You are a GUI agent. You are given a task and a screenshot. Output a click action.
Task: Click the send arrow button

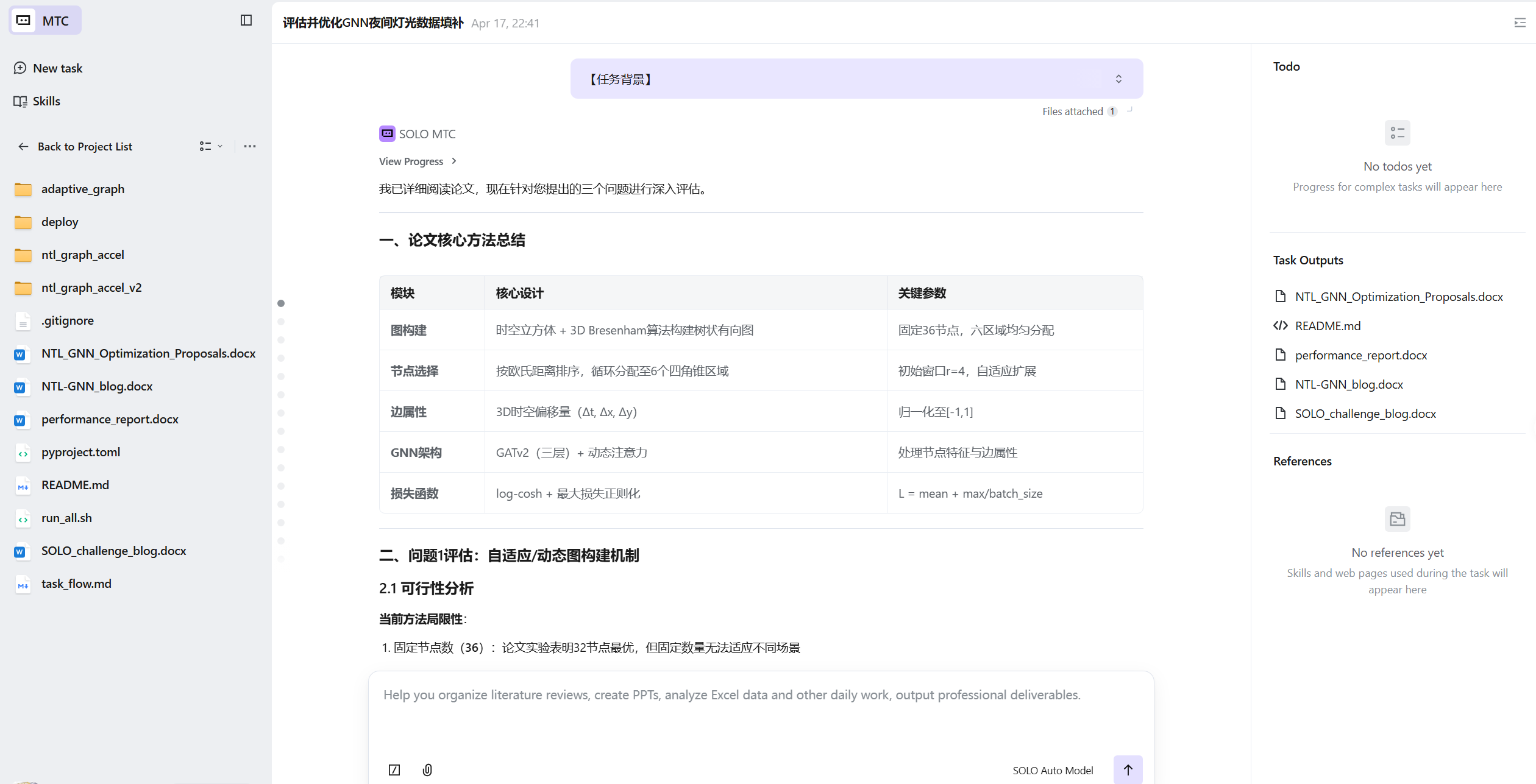coord(1128,769)
